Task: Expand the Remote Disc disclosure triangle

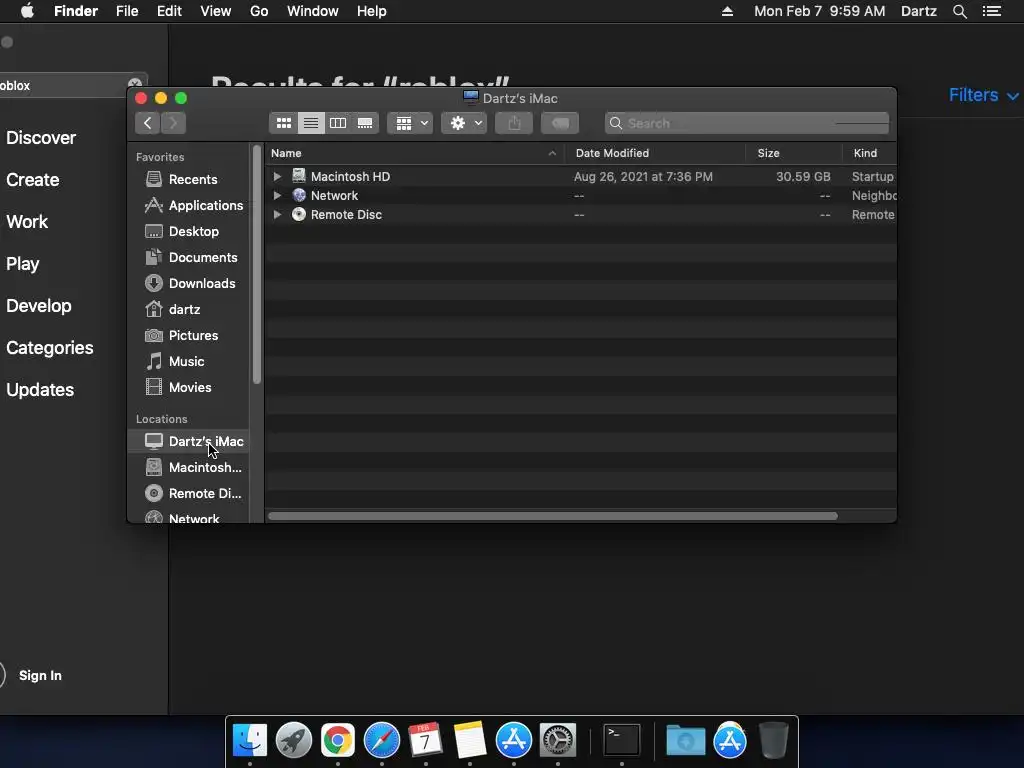Action: click(277, 214)
